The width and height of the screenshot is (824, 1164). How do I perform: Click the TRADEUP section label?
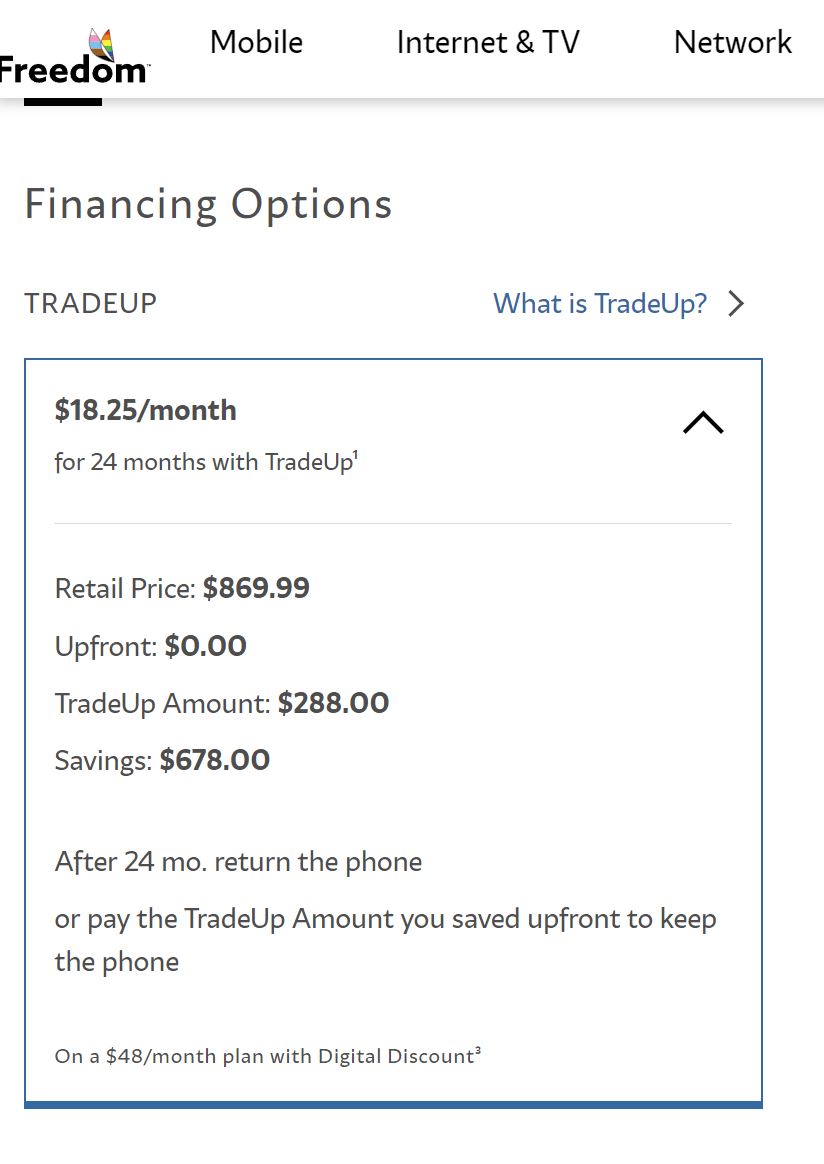click(x=91, y=303)
